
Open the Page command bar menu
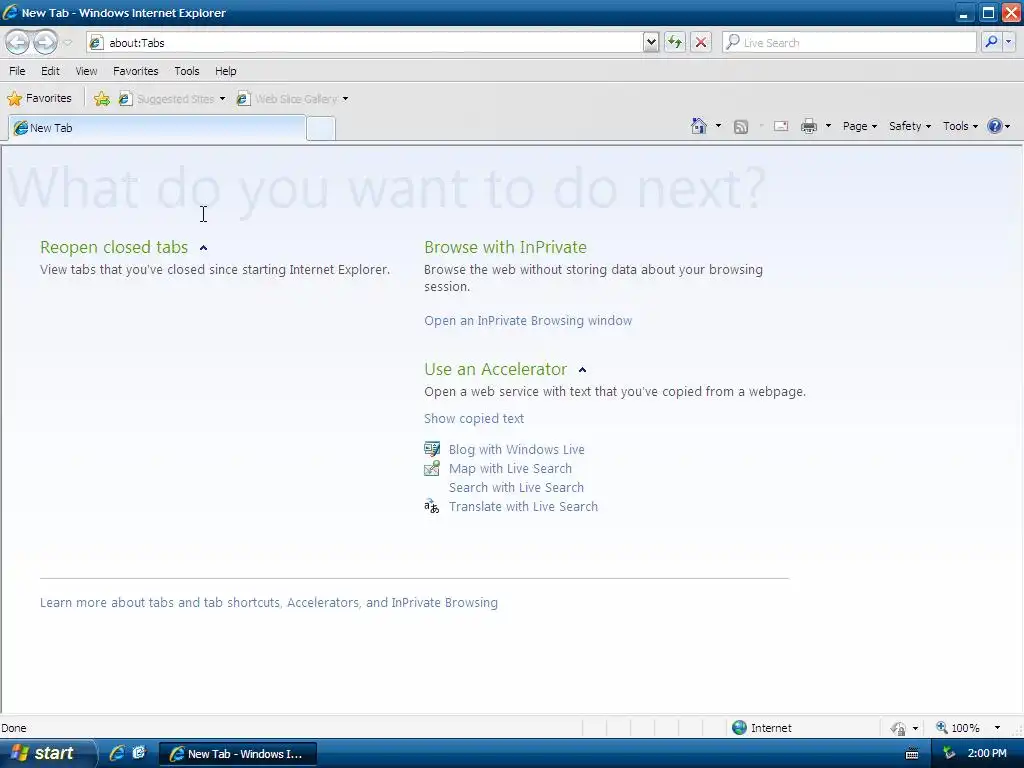[859, 126]
